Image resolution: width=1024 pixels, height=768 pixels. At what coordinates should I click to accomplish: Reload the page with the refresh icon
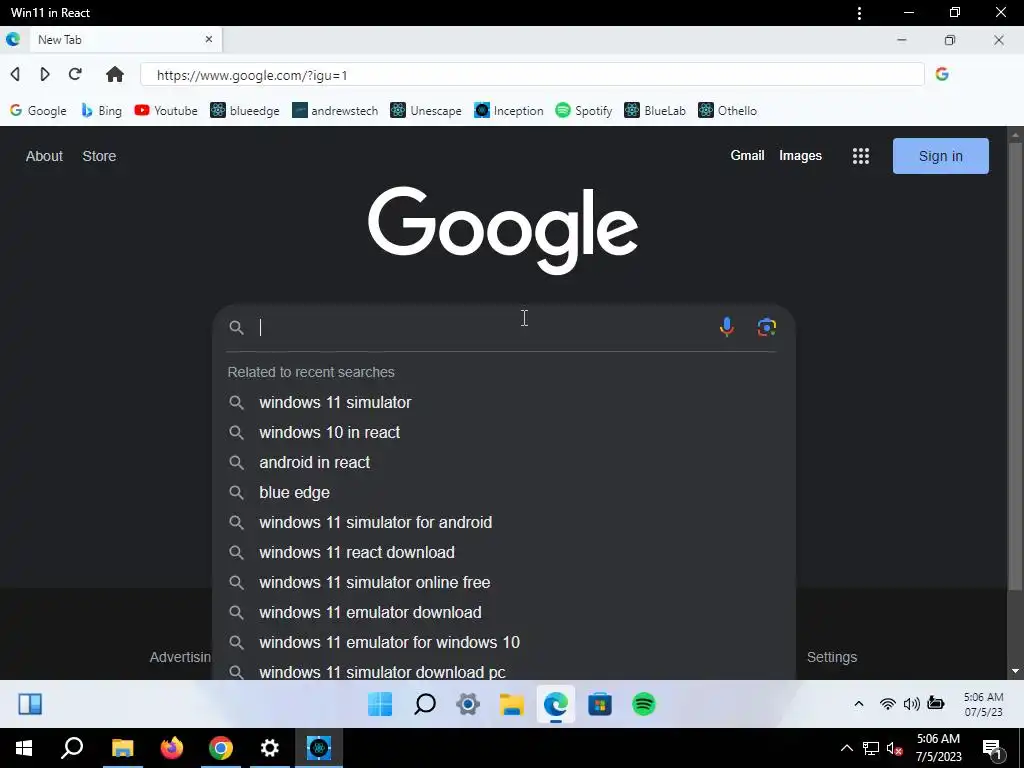[75, 74]
